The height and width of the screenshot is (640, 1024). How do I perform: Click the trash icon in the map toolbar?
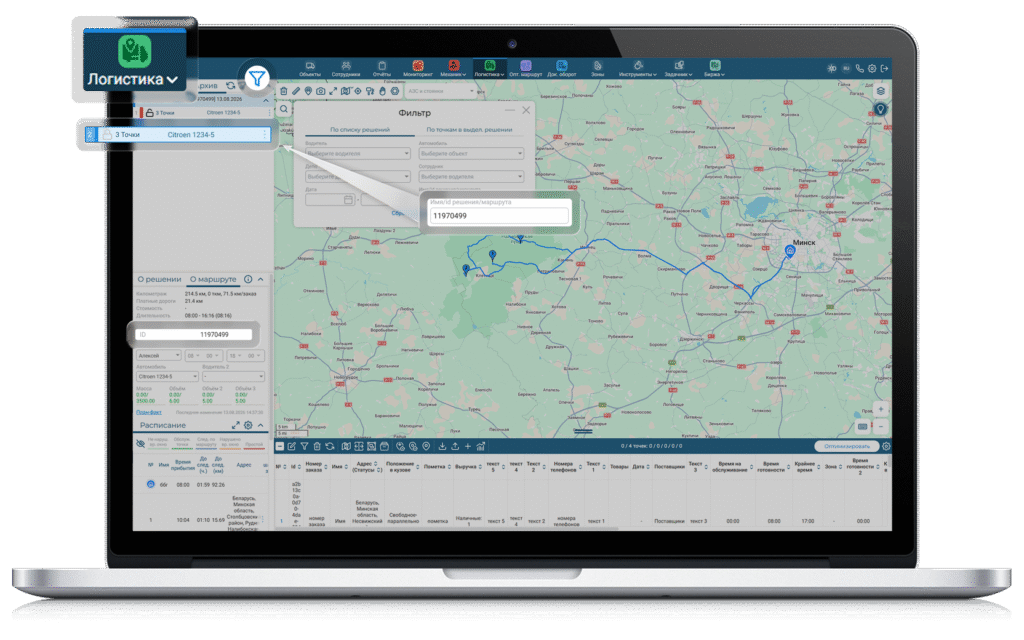click(x=283, y=91)
